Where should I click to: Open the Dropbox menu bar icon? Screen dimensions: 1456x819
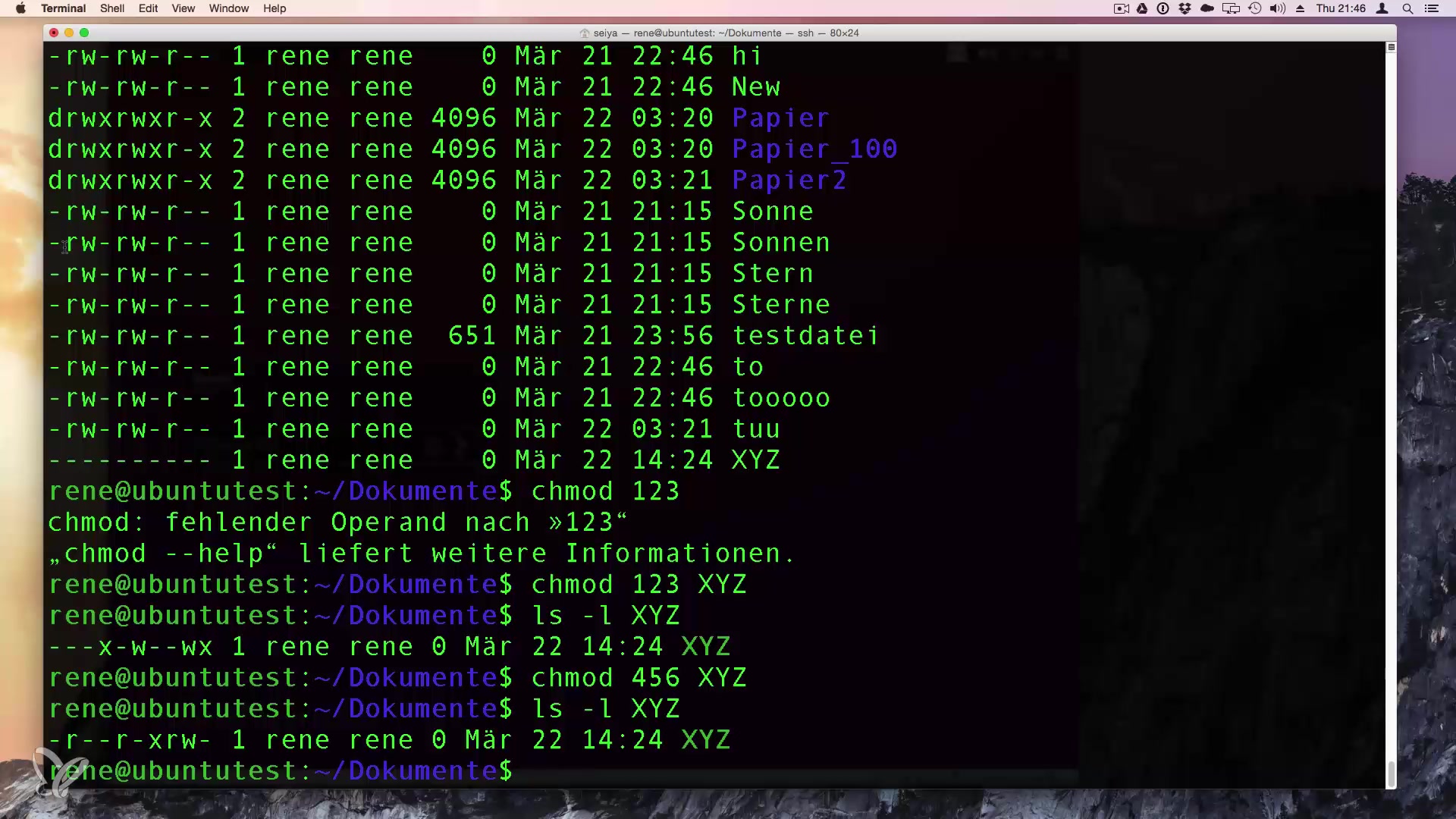[x=1185, y=8]
